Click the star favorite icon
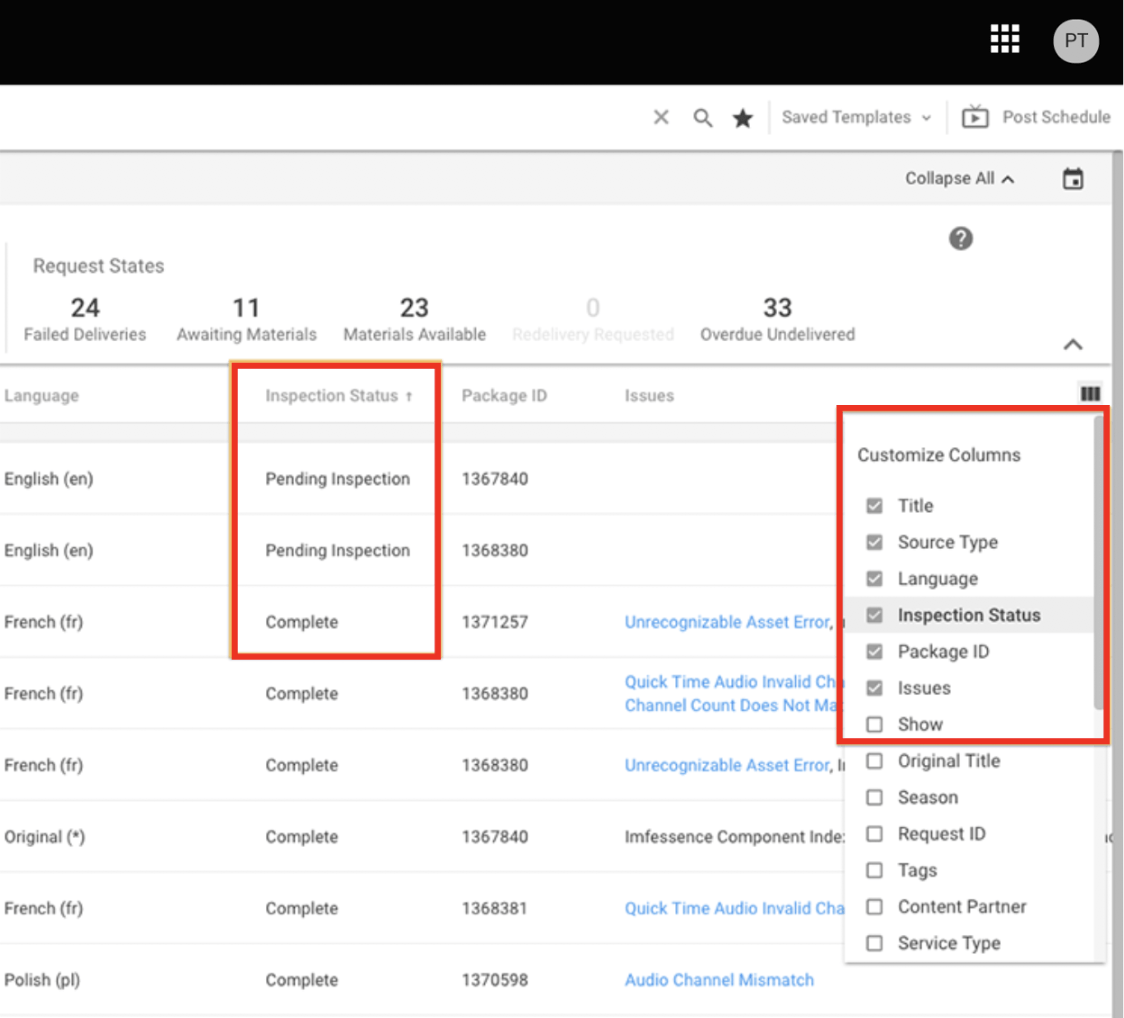 click(744, 117)
